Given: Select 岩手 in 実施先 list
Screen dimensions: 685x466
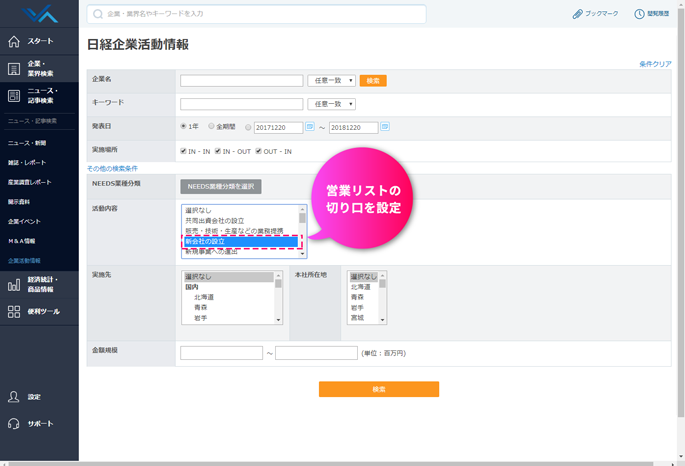Looking at the screenshot, I should pyautogui.click(x=201, y=318).
